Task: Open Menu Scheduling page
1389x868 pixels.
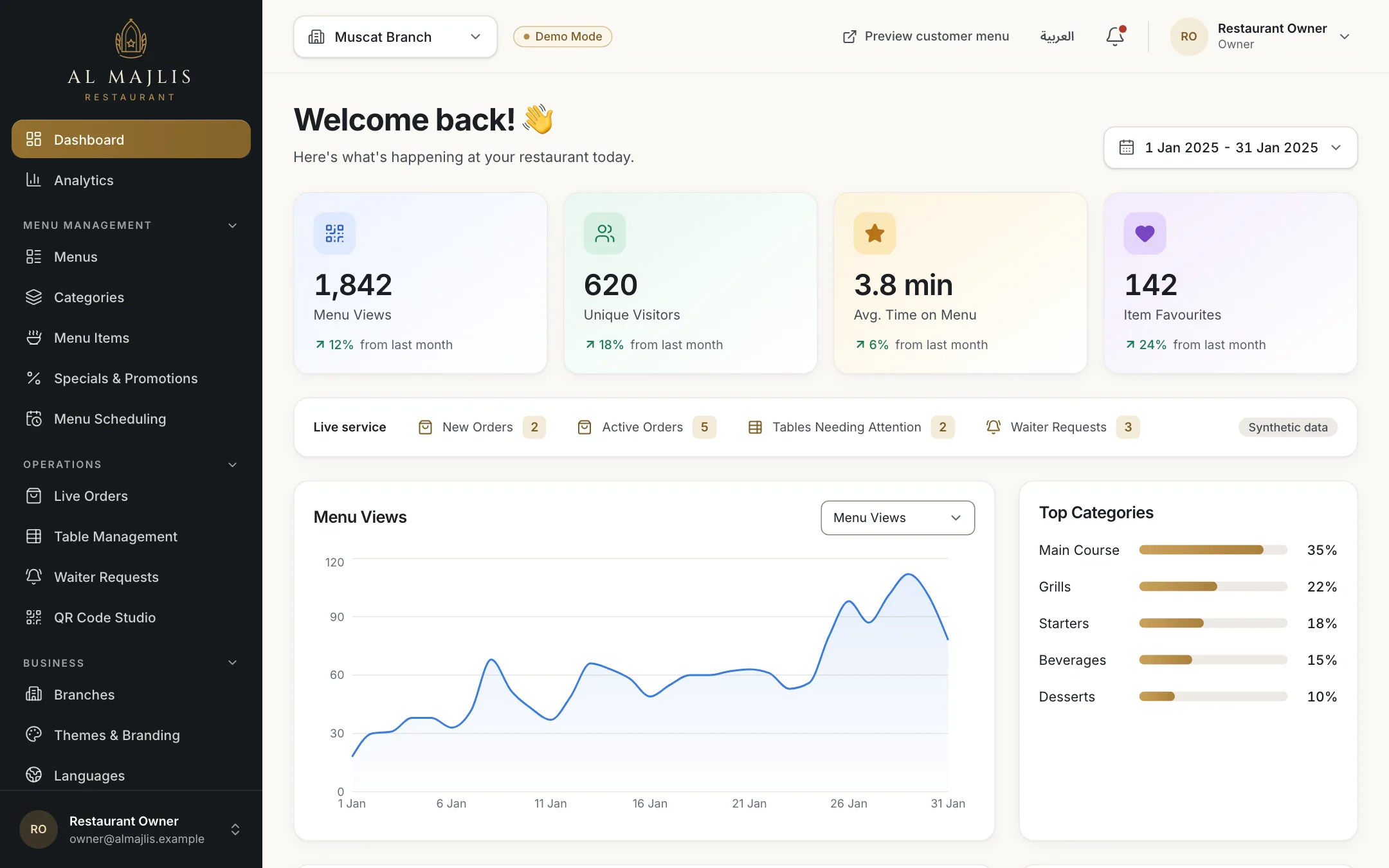Action: click(131, 419)
